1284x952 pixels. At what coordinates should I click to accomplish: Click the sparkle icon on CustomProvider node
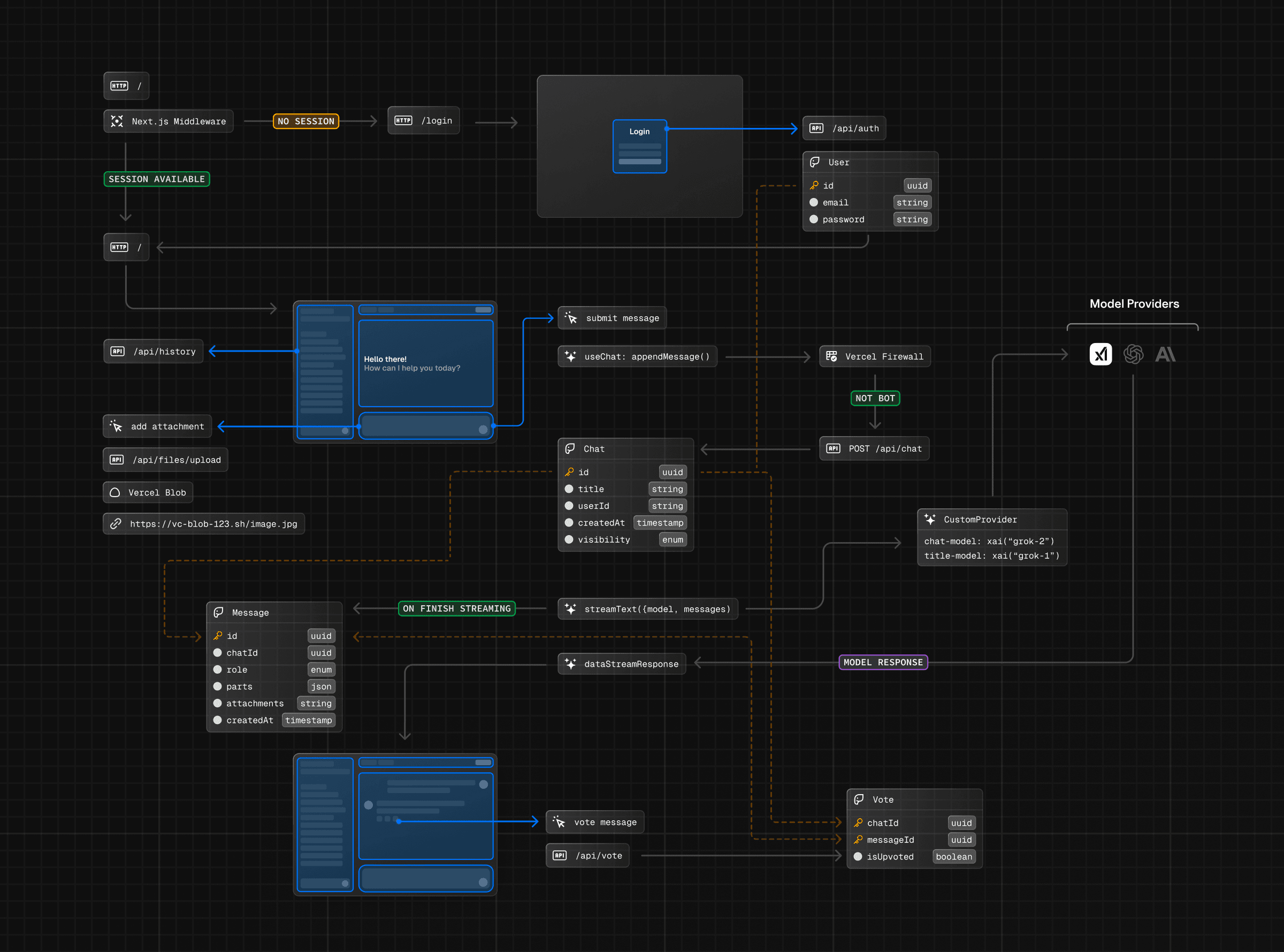[929, 519]
